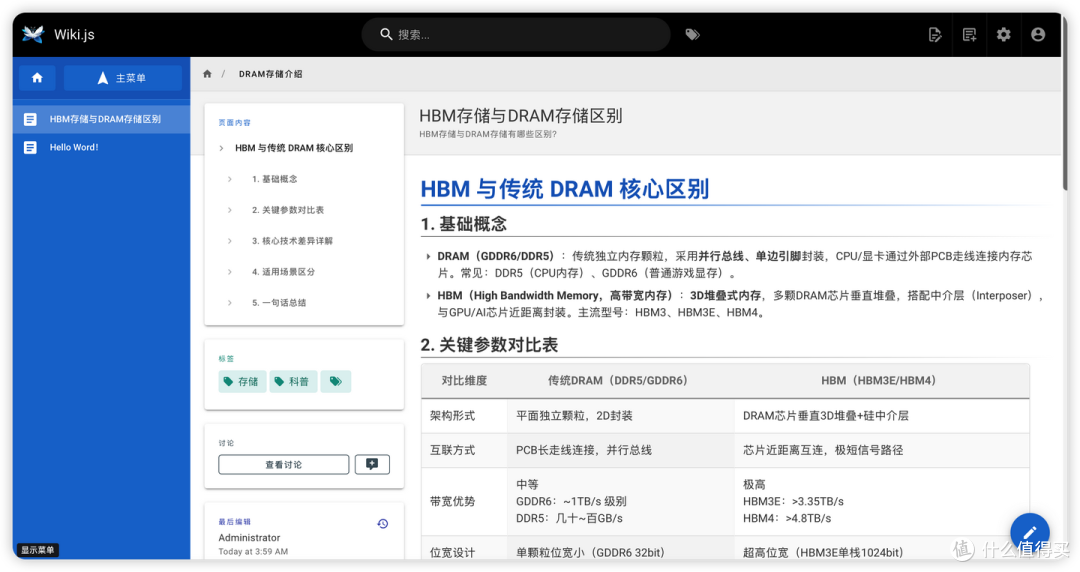
Task: Click the page vertical scrollbar
Action: coord(1066,103)
